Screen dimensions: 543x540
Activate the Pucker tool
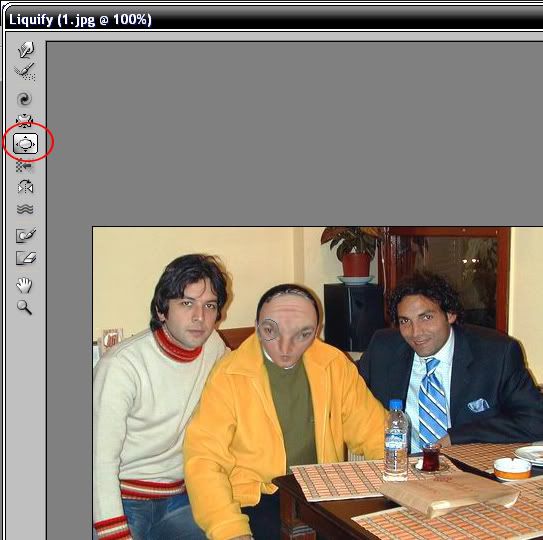[x=25, y=121]
